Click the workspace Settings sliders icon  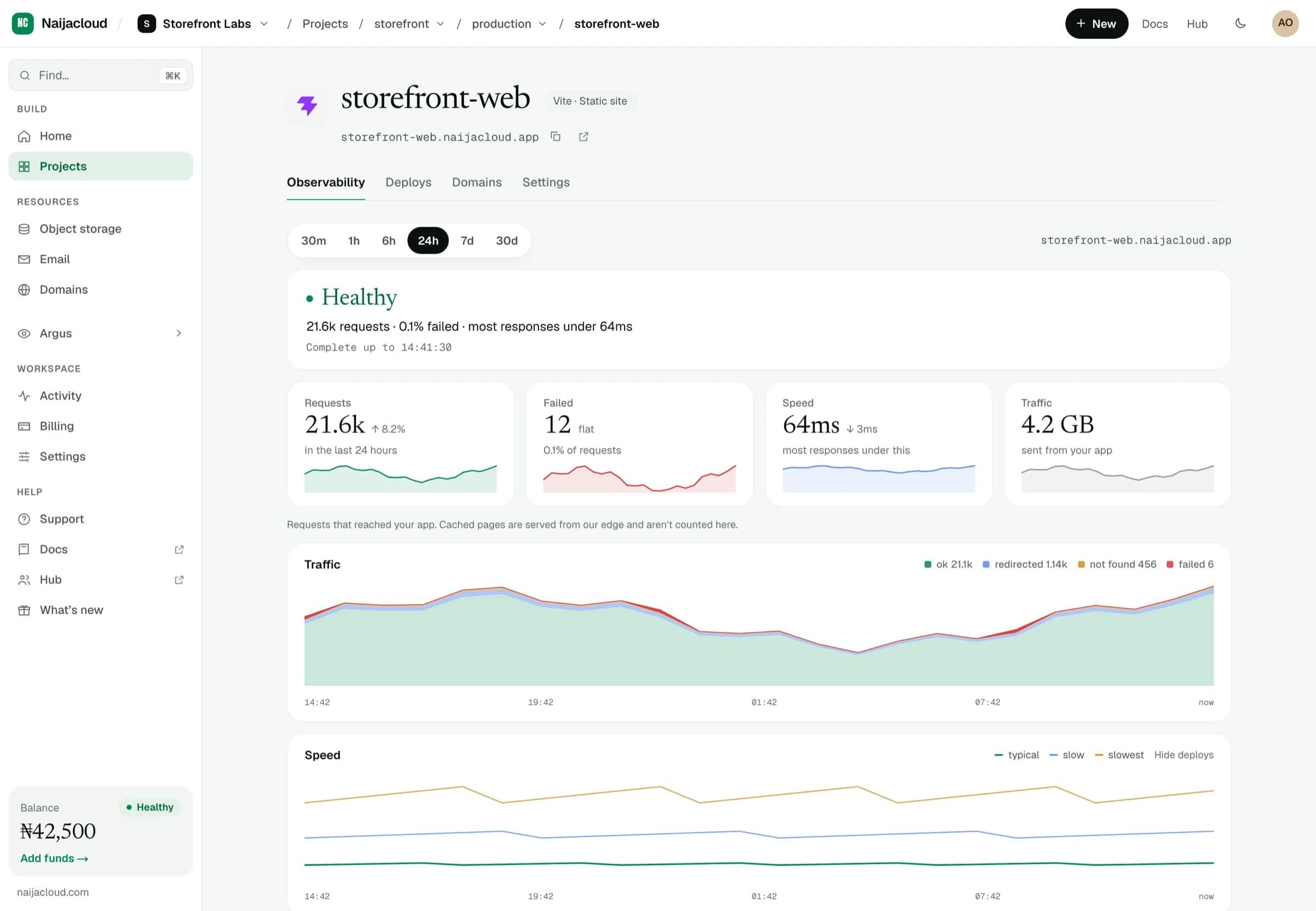[x=24, y=457]
